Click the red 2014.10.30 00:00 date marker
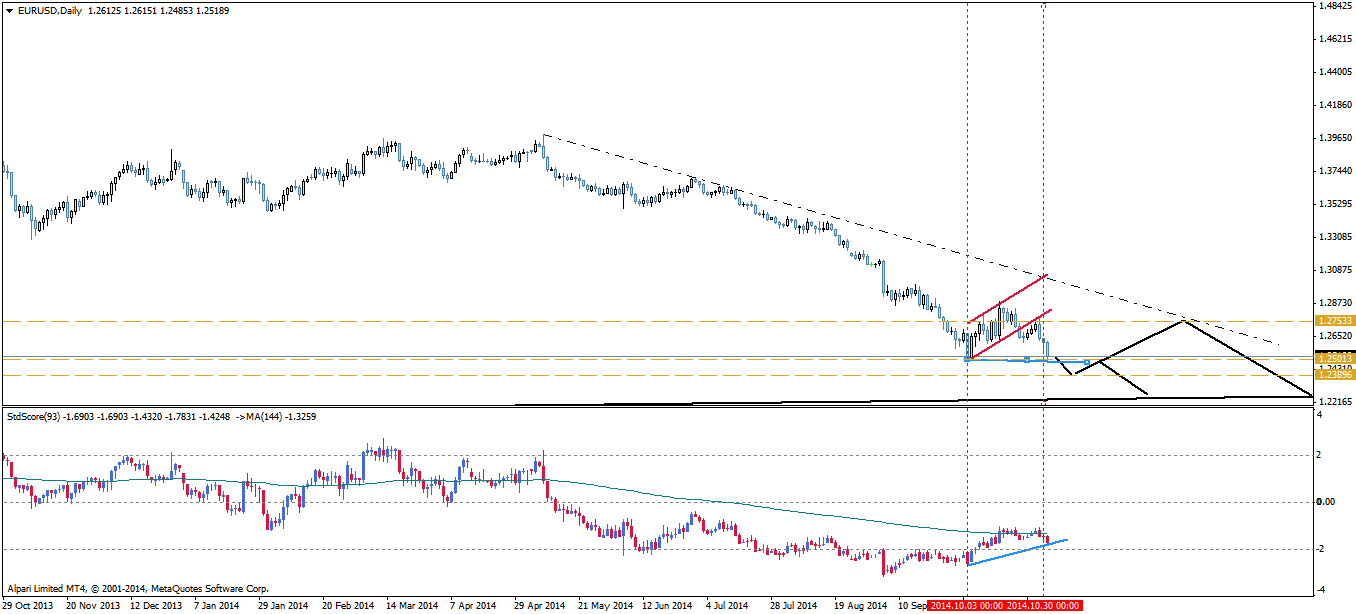 [x=1042, y=606]
